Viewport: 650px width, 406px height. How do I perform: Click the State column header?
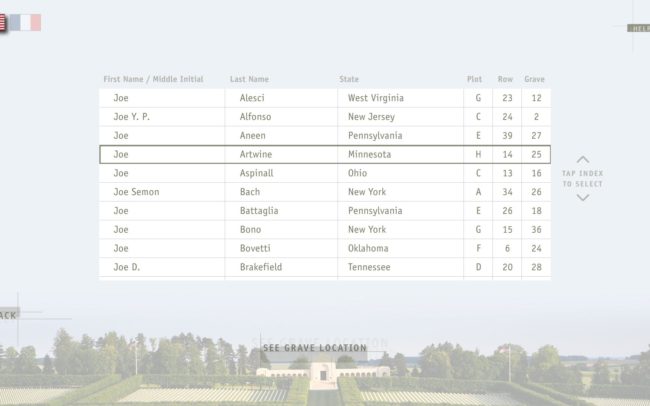pyautogui.click(x=349, y=79)
